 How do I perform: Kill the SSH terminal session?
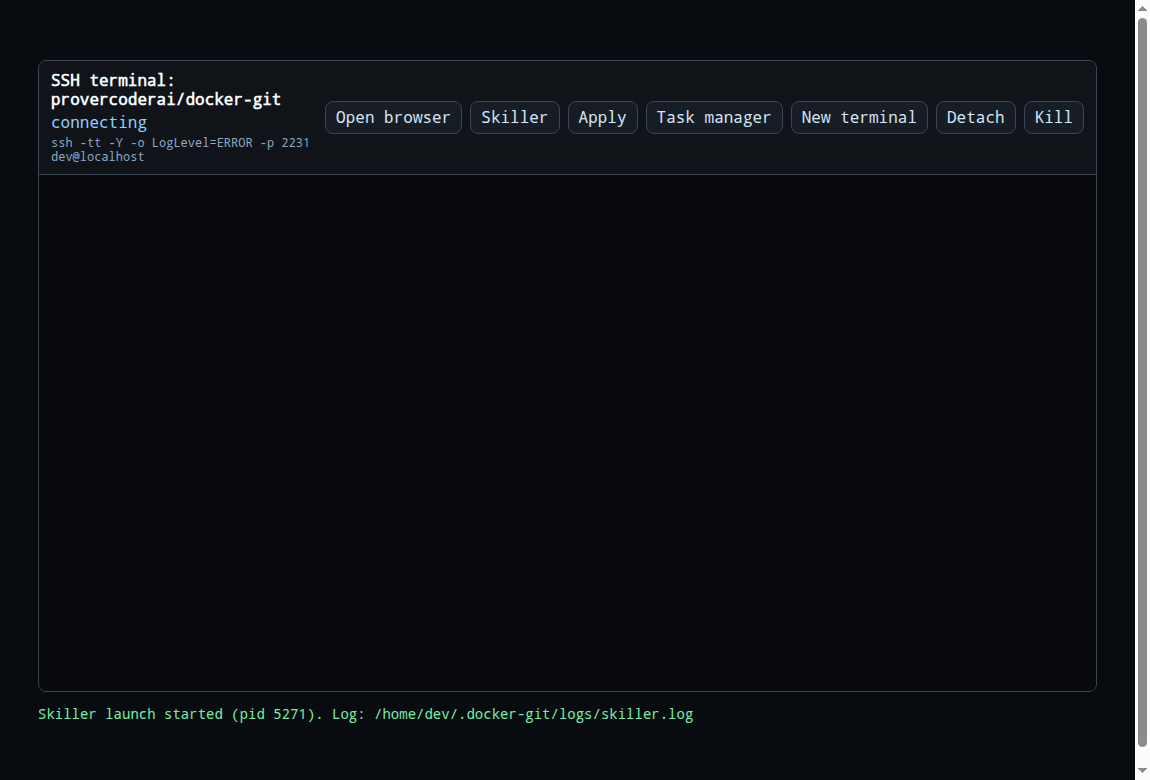[x=1053, y=117]
